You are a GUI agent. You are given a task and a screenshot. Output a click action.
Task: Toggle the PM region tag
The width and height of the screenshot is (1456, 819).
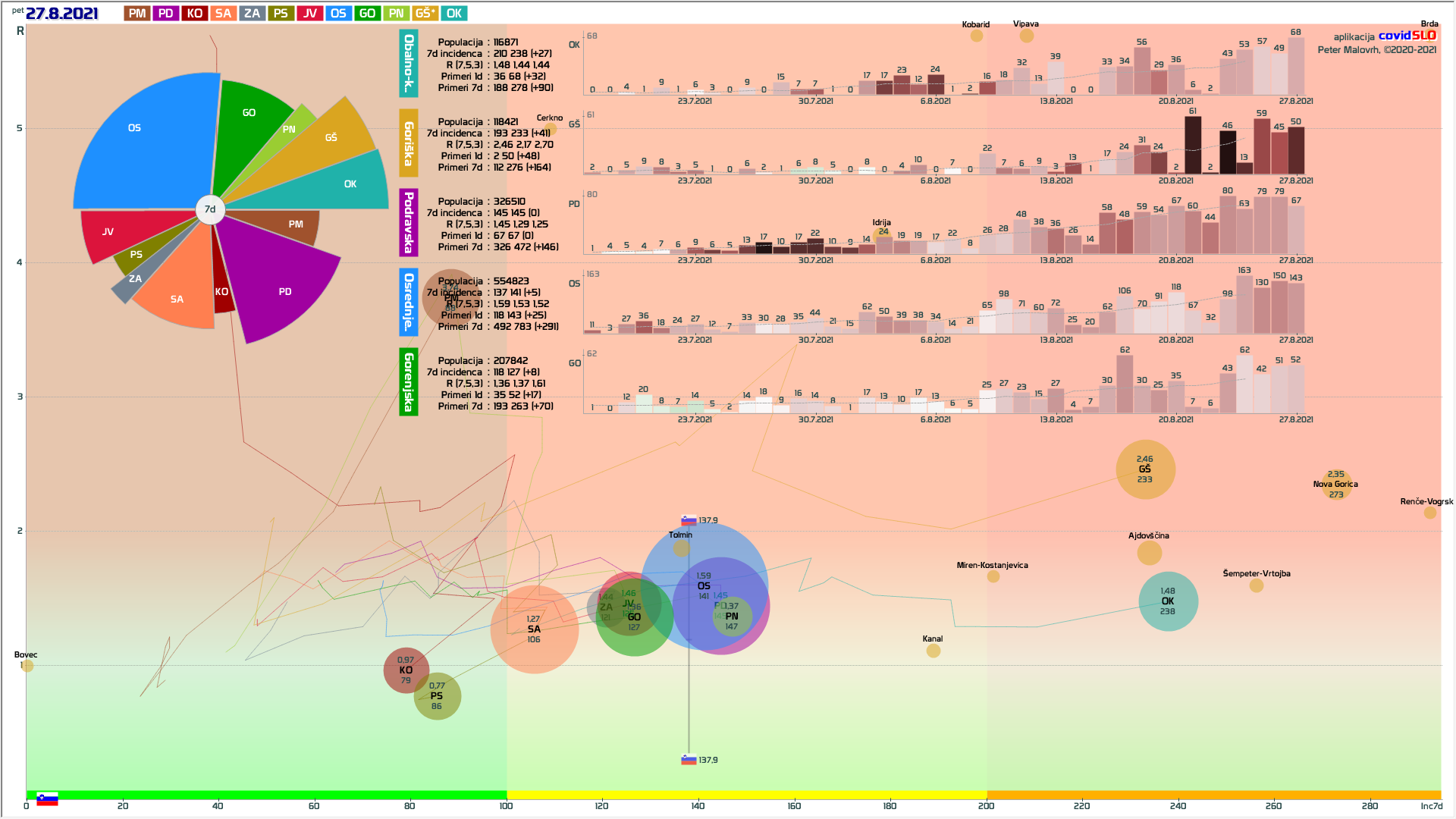137,14
